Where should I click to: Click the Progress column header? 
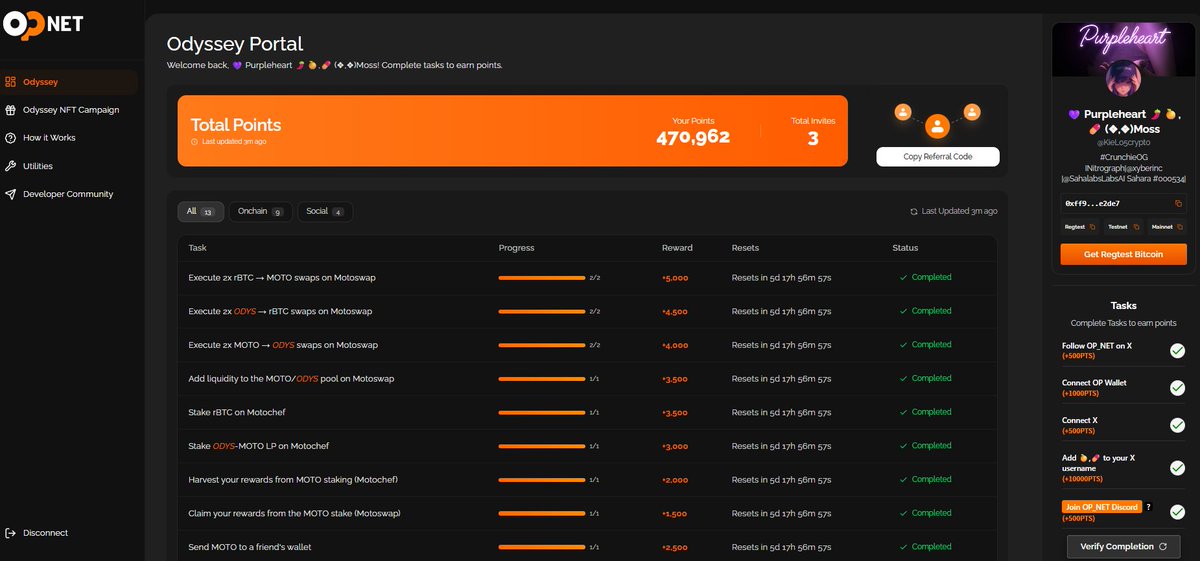click(x=517, y=247)
